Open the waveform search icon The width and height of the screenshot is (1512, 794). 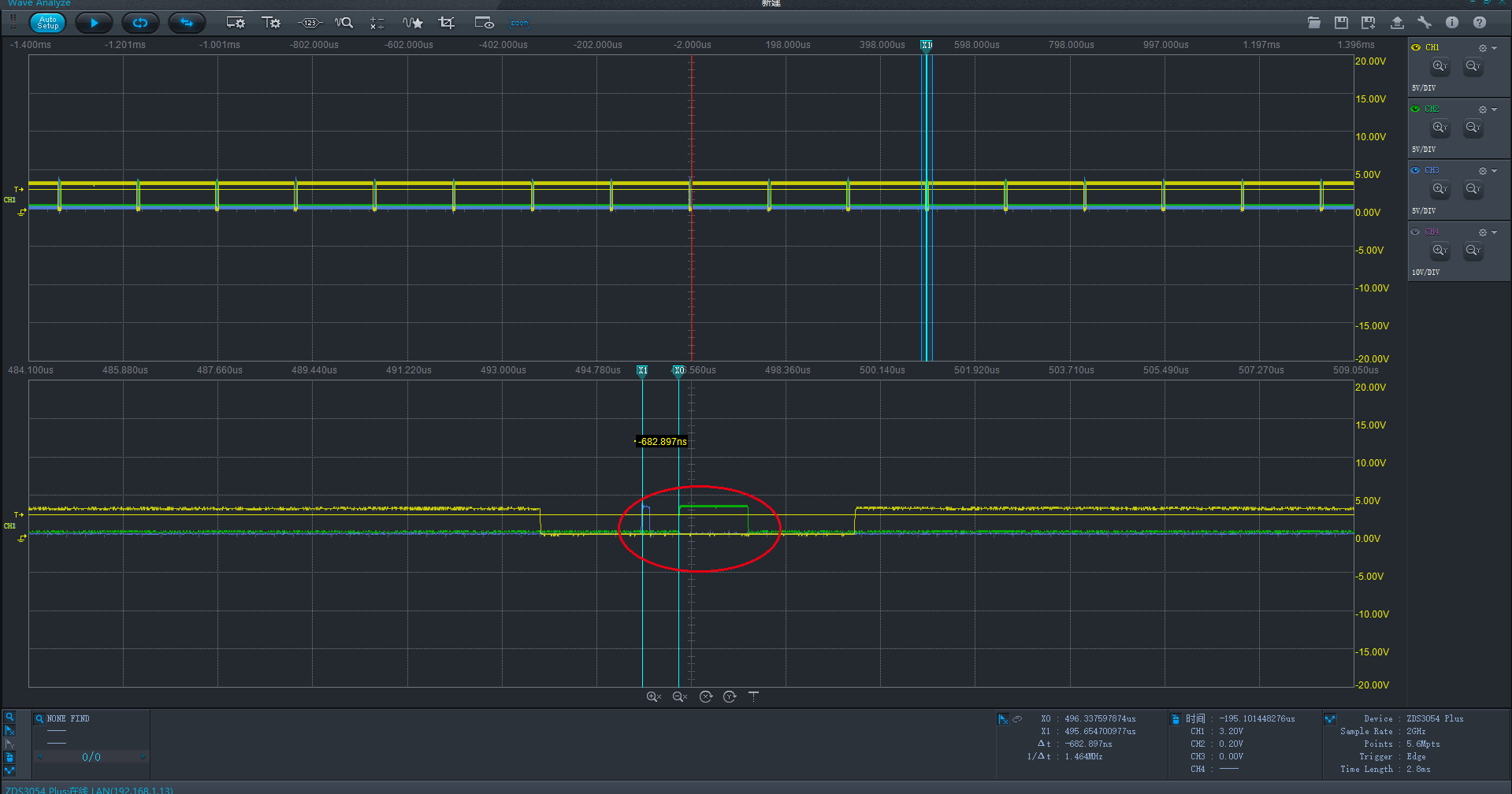[344, 23]
